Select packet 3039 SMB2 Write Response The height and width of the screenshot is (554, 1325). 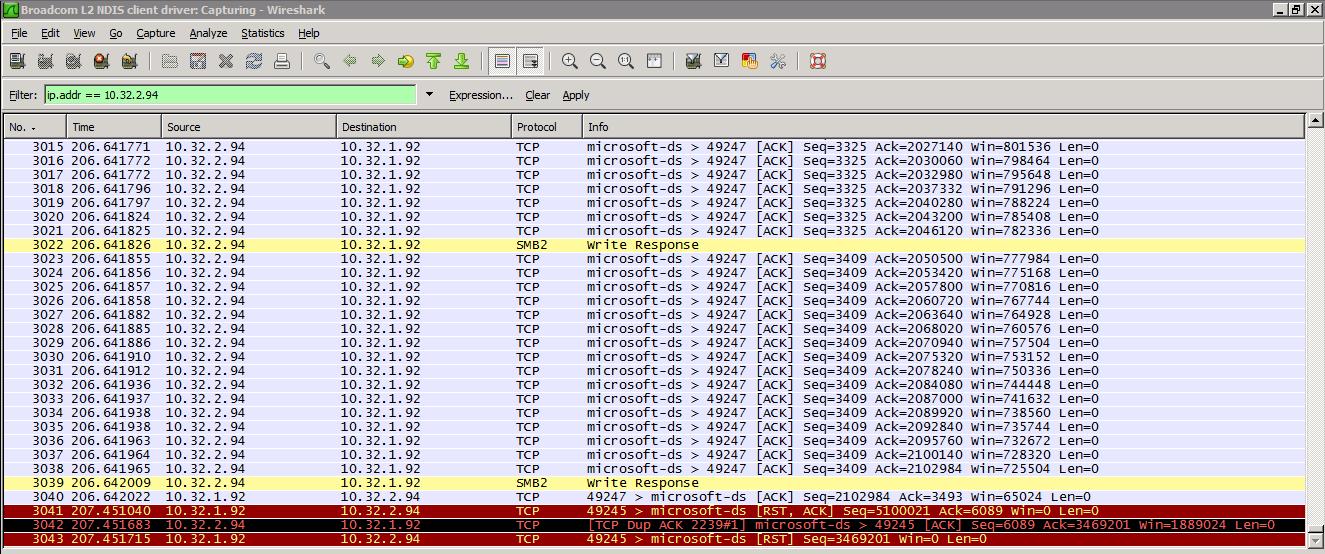click(654, 483)
